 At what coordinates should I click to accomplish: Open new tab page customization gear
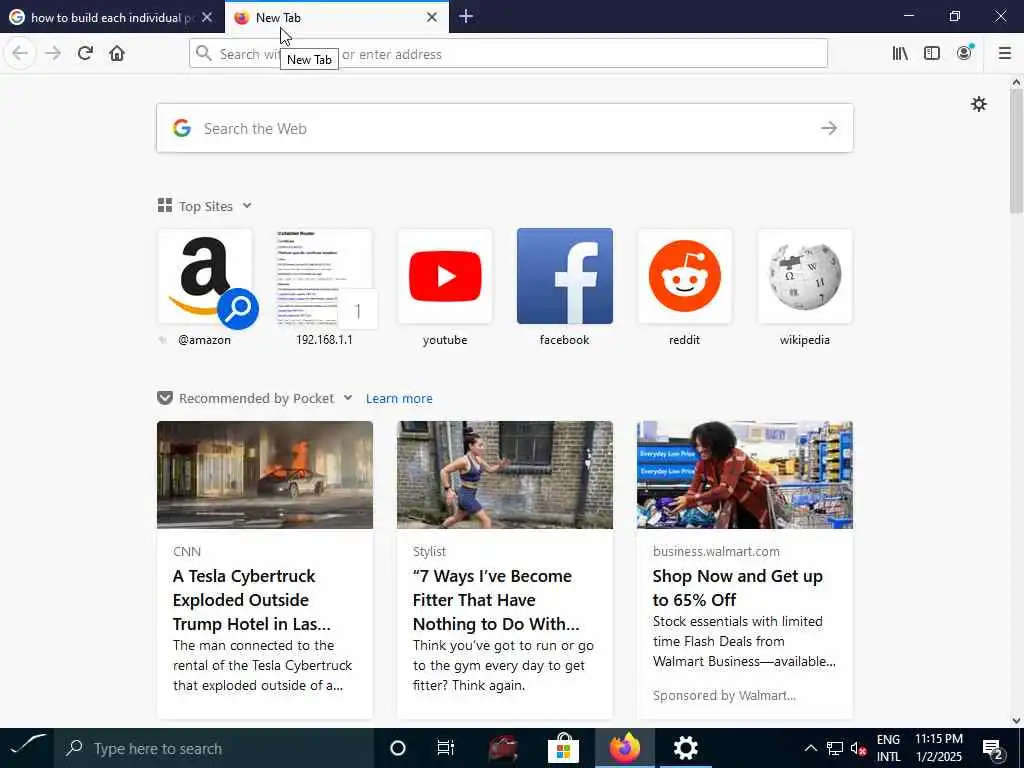click(x=978, y=104)
